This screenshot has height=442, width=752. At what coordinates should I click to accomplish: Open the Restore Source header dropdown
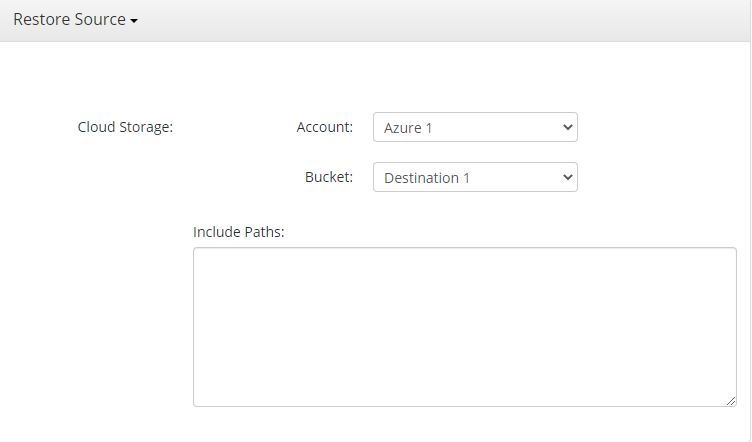click(75, 20)
